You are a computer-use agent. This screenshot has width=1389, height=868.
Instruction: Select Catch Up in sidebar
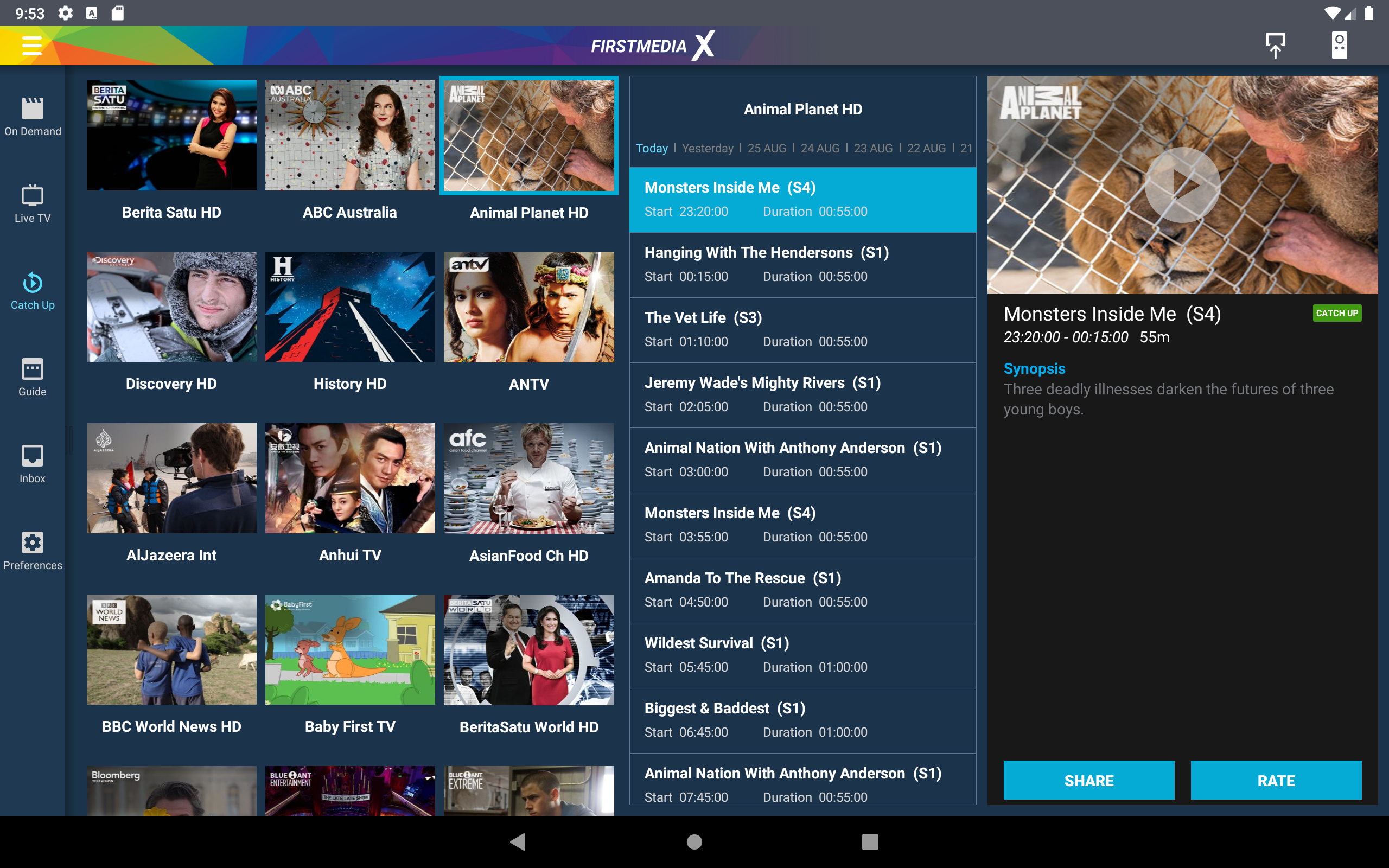pyautogui.click(x=33, y=290)
